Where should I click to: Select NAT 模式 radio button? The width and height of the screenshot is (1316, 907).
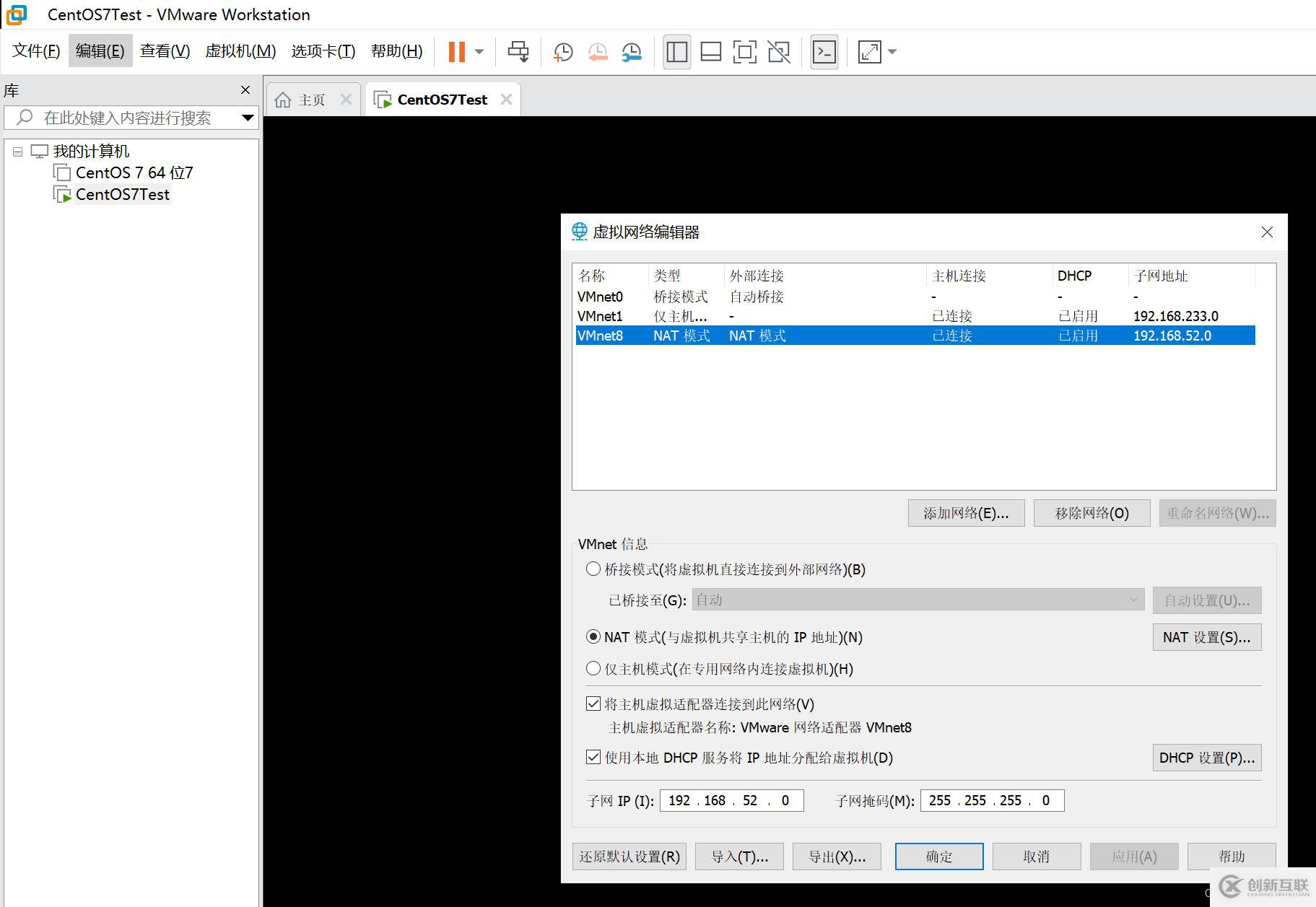593,637
